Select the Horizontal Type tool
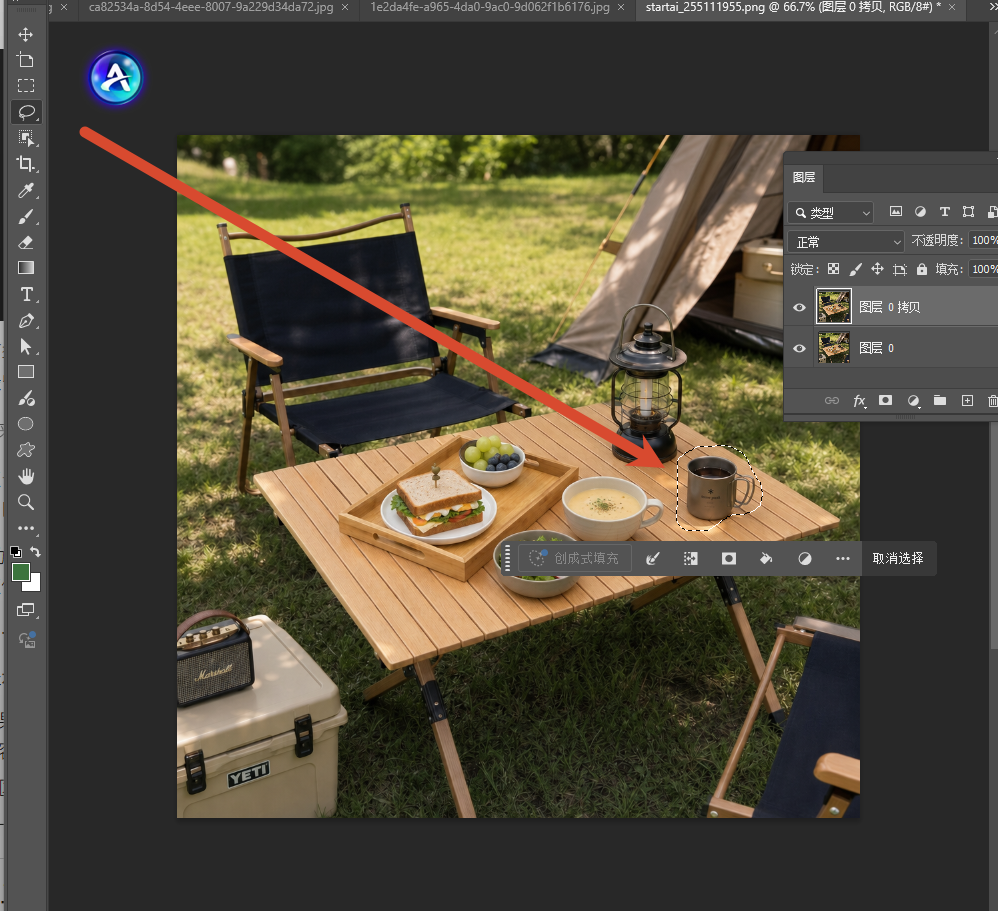This screenshot has height=911, width=998. coord(26,295)
